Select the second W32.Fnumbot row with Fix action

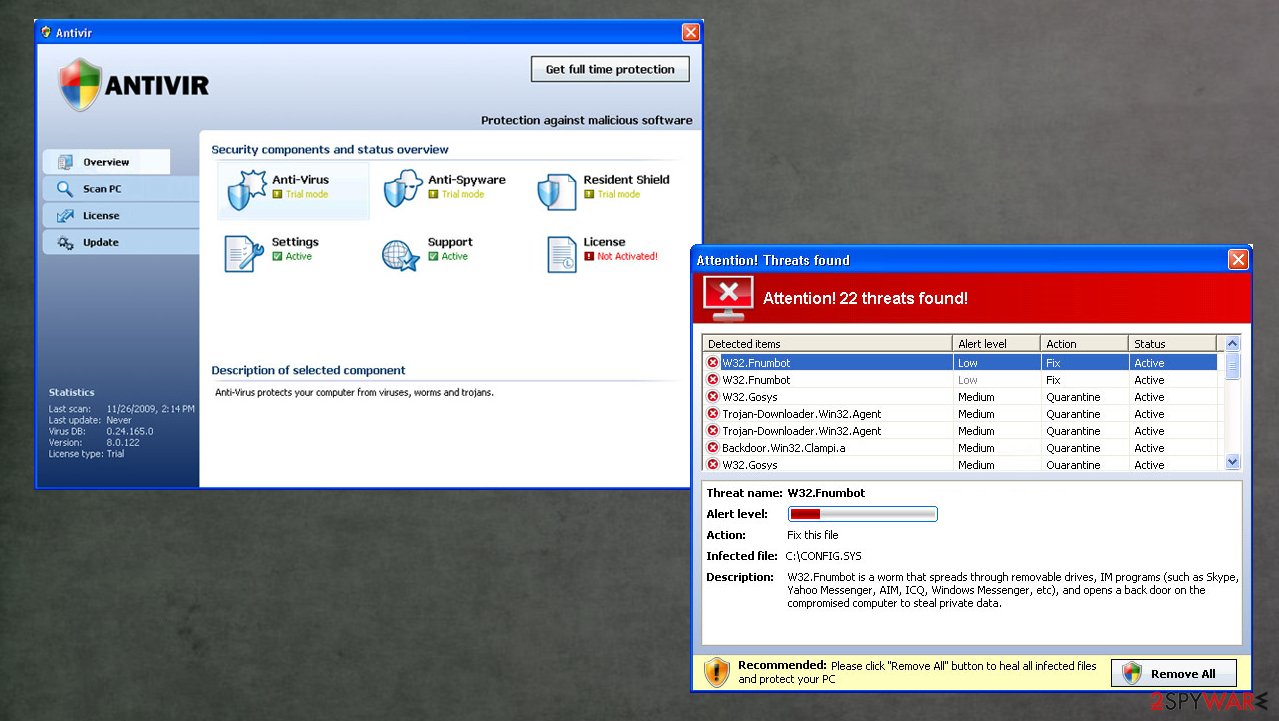[962, 380]
